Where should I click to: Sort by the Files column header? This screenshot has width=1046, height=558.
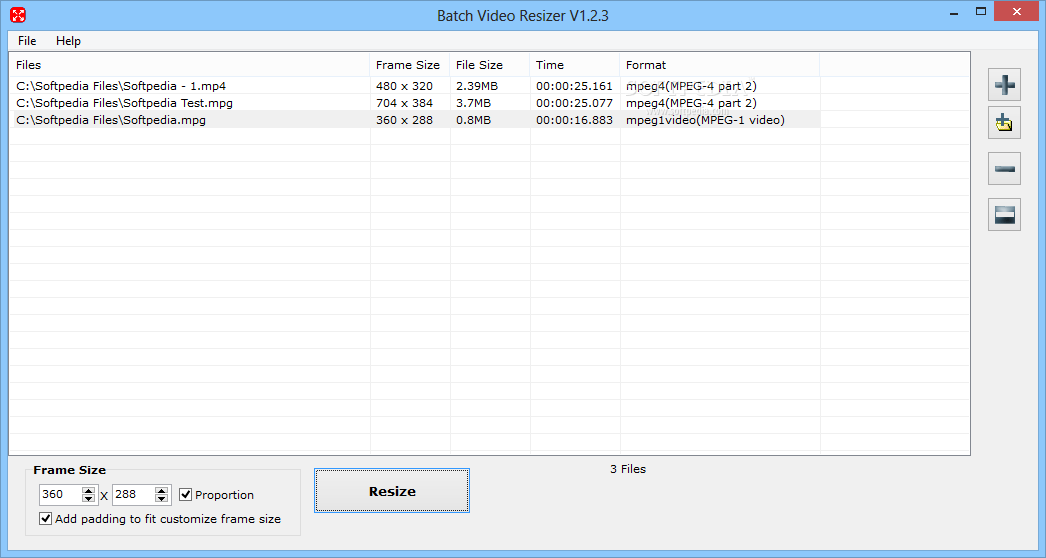(x=189, y=65)
